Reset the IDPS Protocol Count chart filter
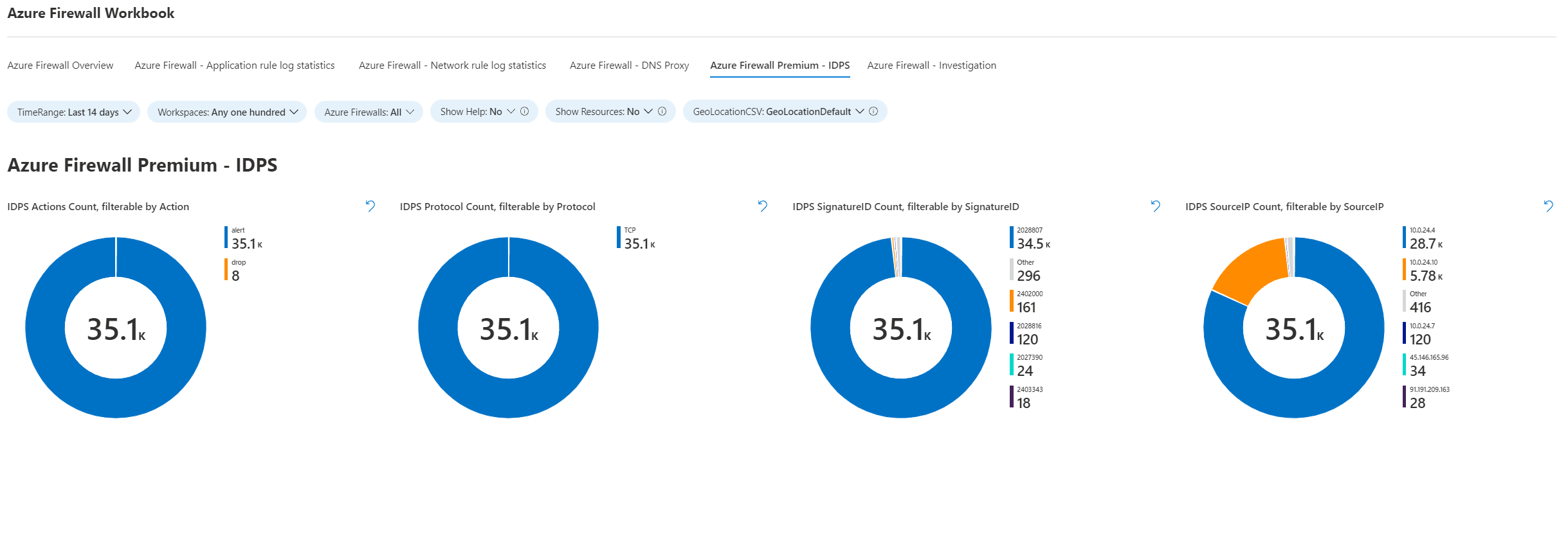The height and width of the screenshot is (534, 1568). pyautogui.click(x=763, y=206)
